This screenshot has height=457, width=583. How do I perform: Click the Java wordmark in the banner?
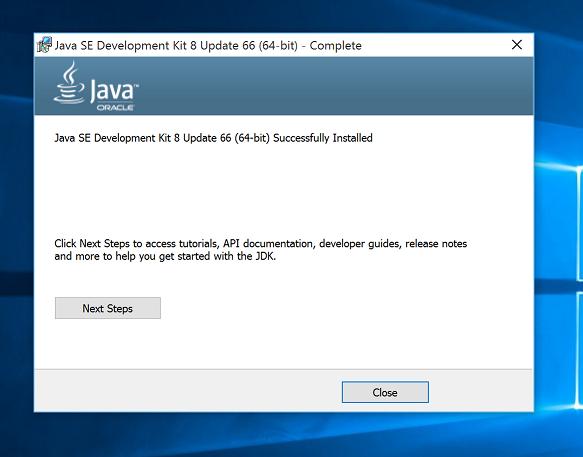[112, 90]
